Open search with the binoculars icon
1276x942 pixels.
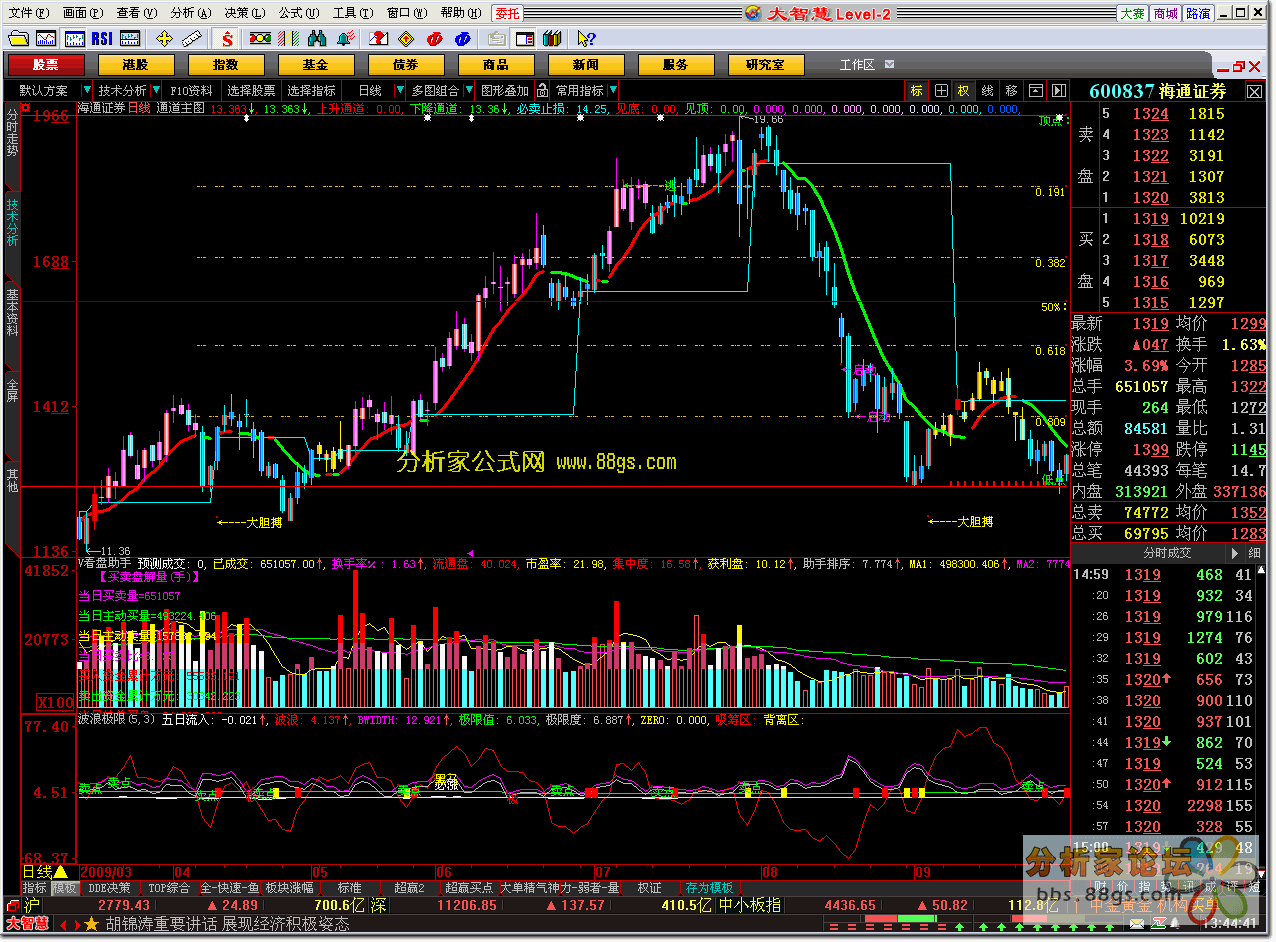pyautogui.click(x=318, y=39)
